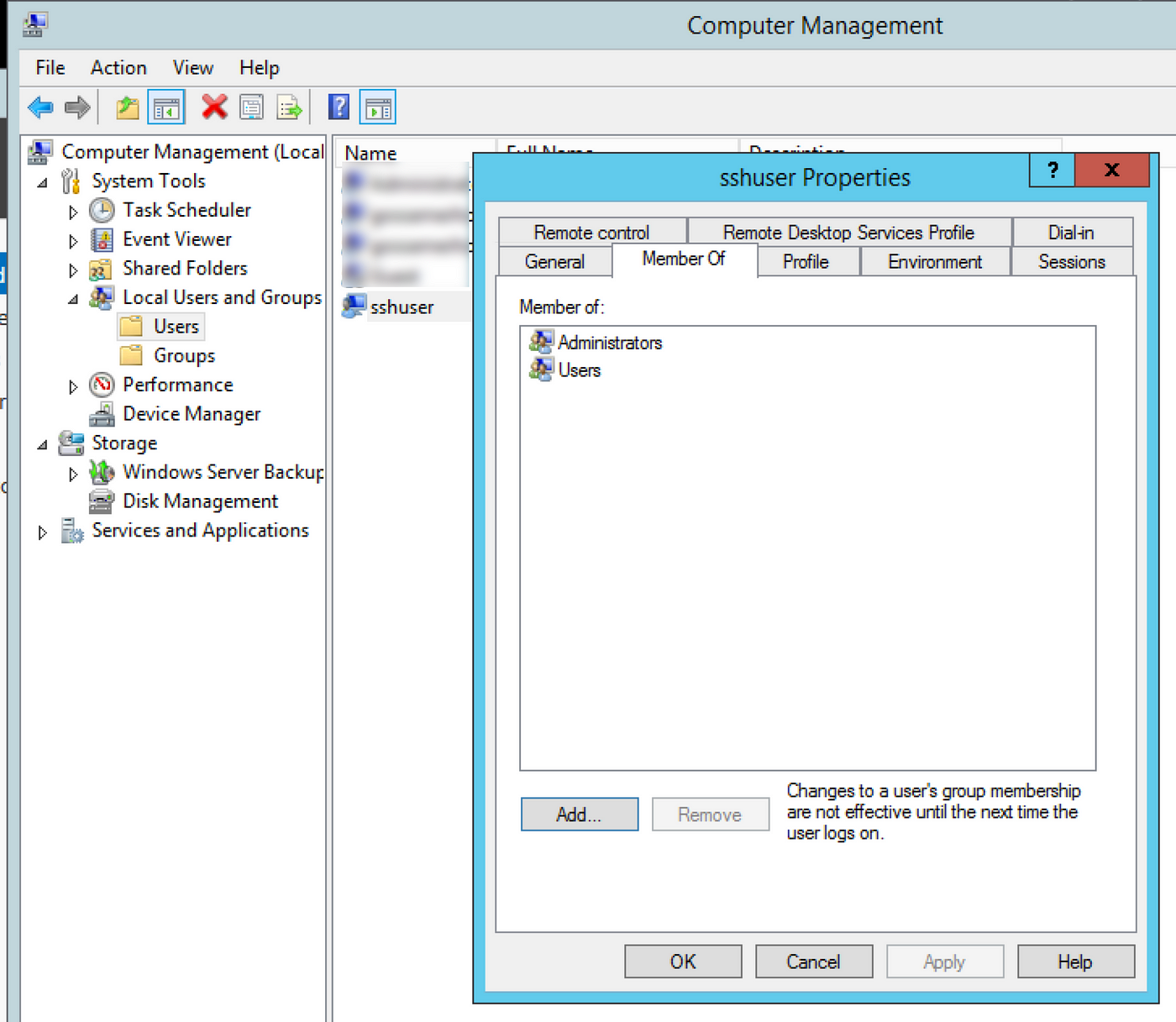Click the Event Viewer icon
Image resolution: width=1176 pixels, height=1022 pixels.
pyautogui.click(x=102, y=239)
